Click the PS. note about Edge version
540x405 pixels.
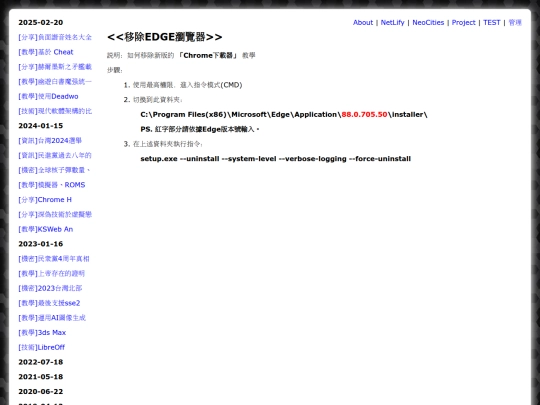click(x=200, y=129)
